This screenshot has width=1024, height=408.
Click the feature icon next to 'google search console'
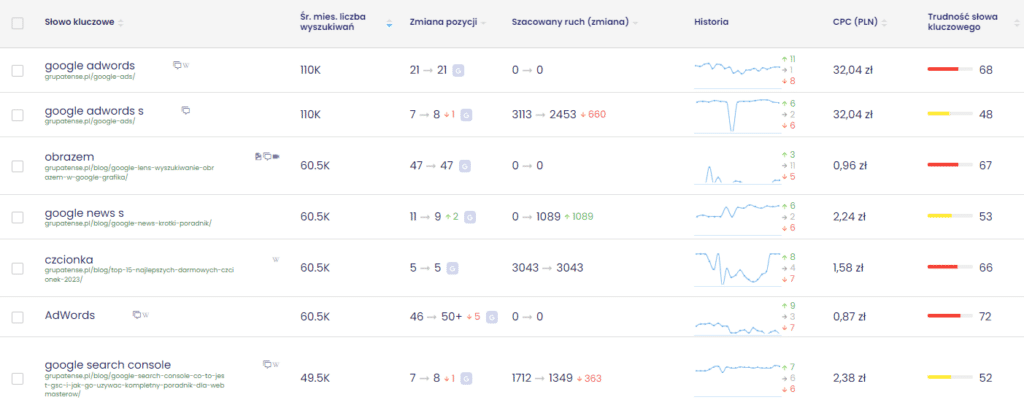[x=266, y=364]
